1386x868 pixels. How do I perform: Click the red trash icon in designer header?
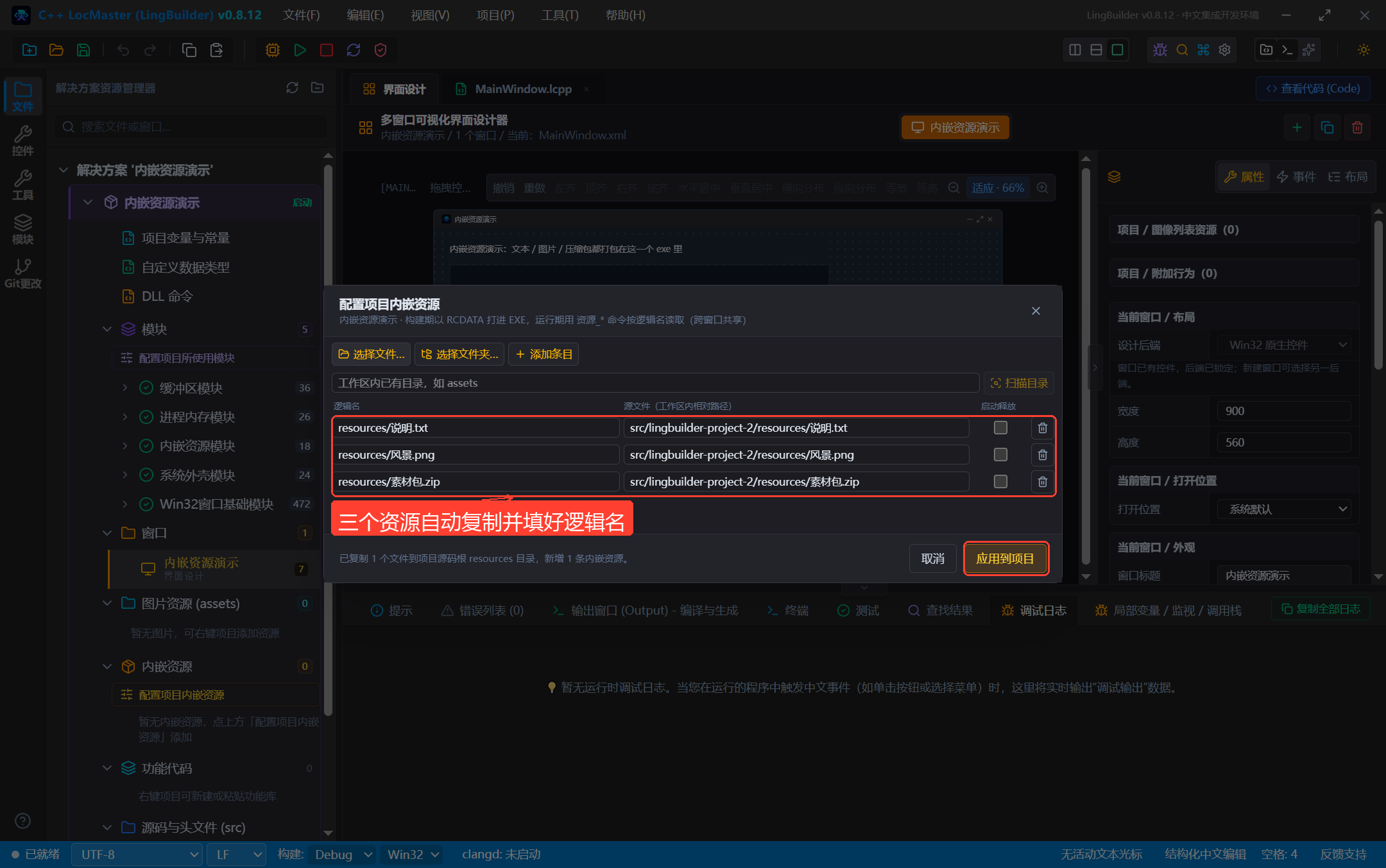1357,127
